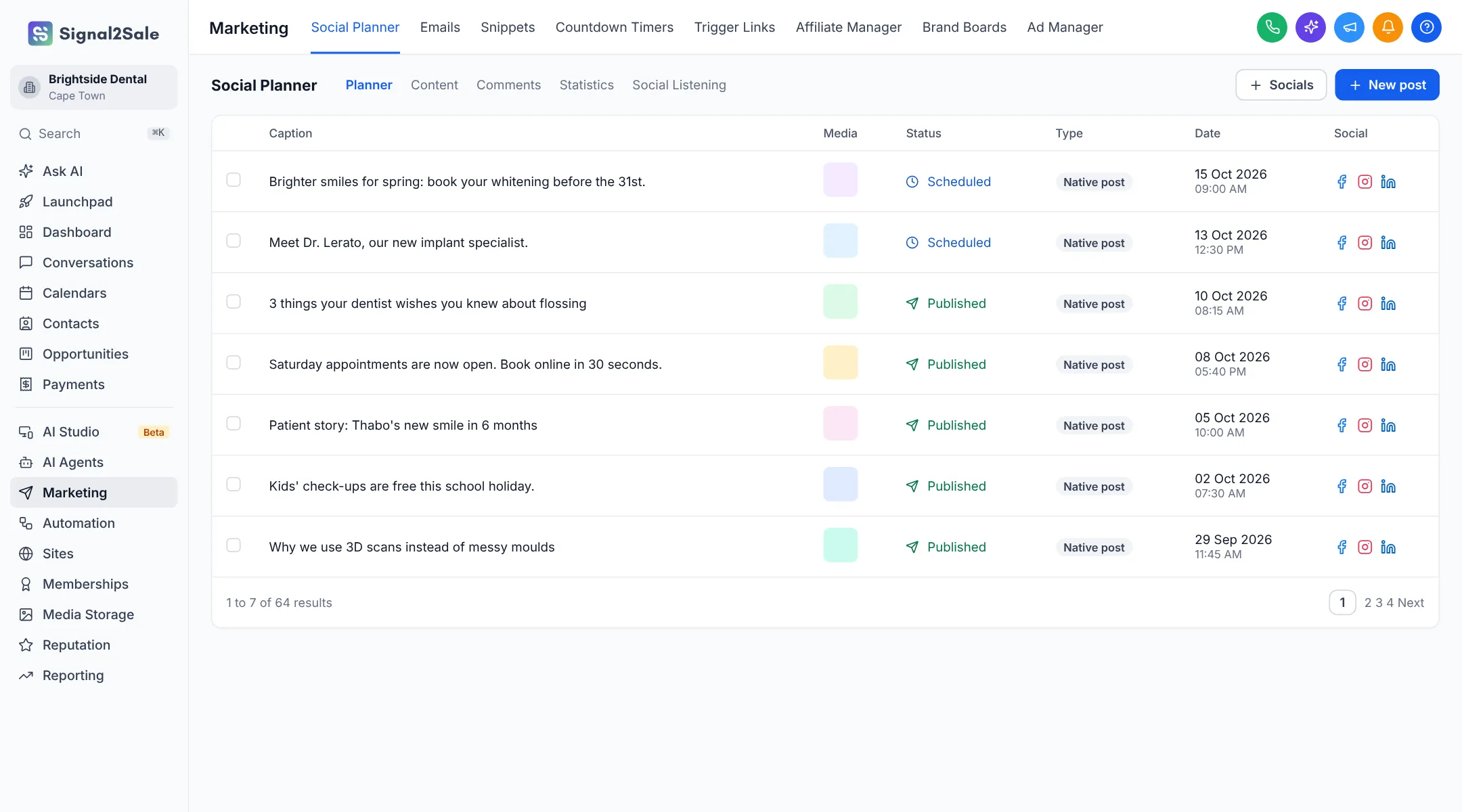Screen dimensions: 1462x812
Task: Check the Kids' check-ups post checkbox
Action: [234, 484]
